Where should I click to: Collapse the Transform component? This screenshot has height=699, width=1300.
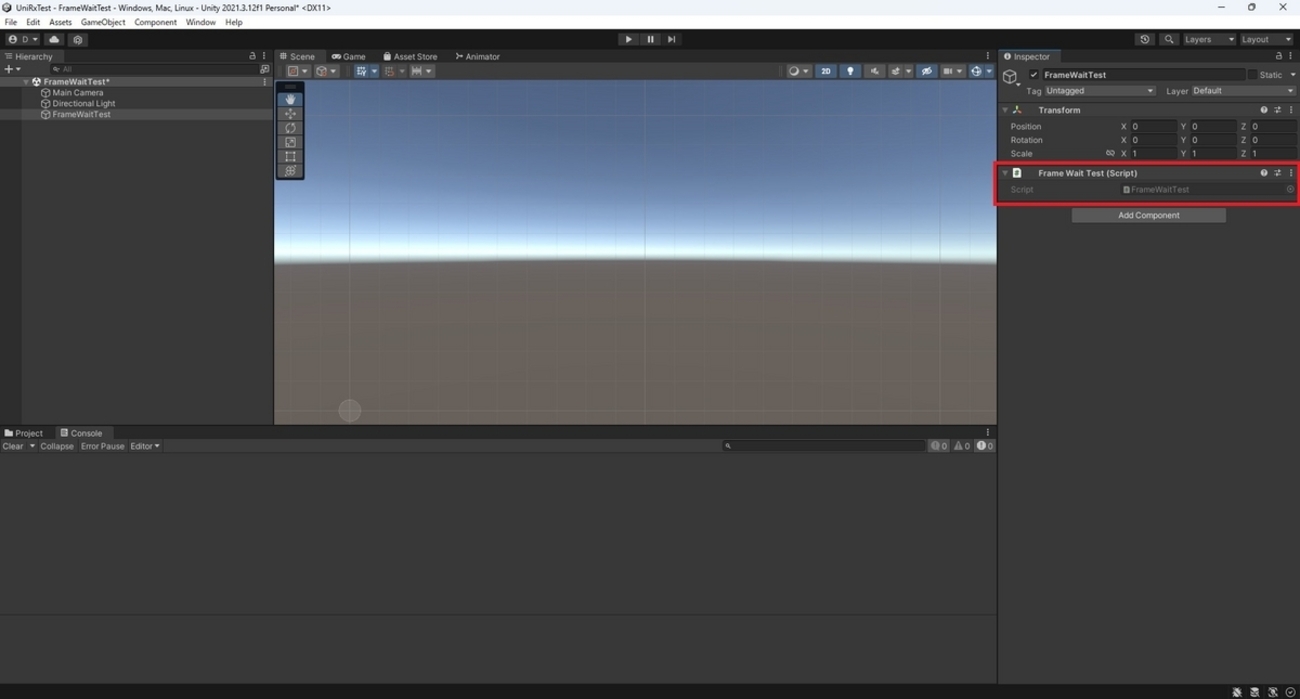point(1004,110)
